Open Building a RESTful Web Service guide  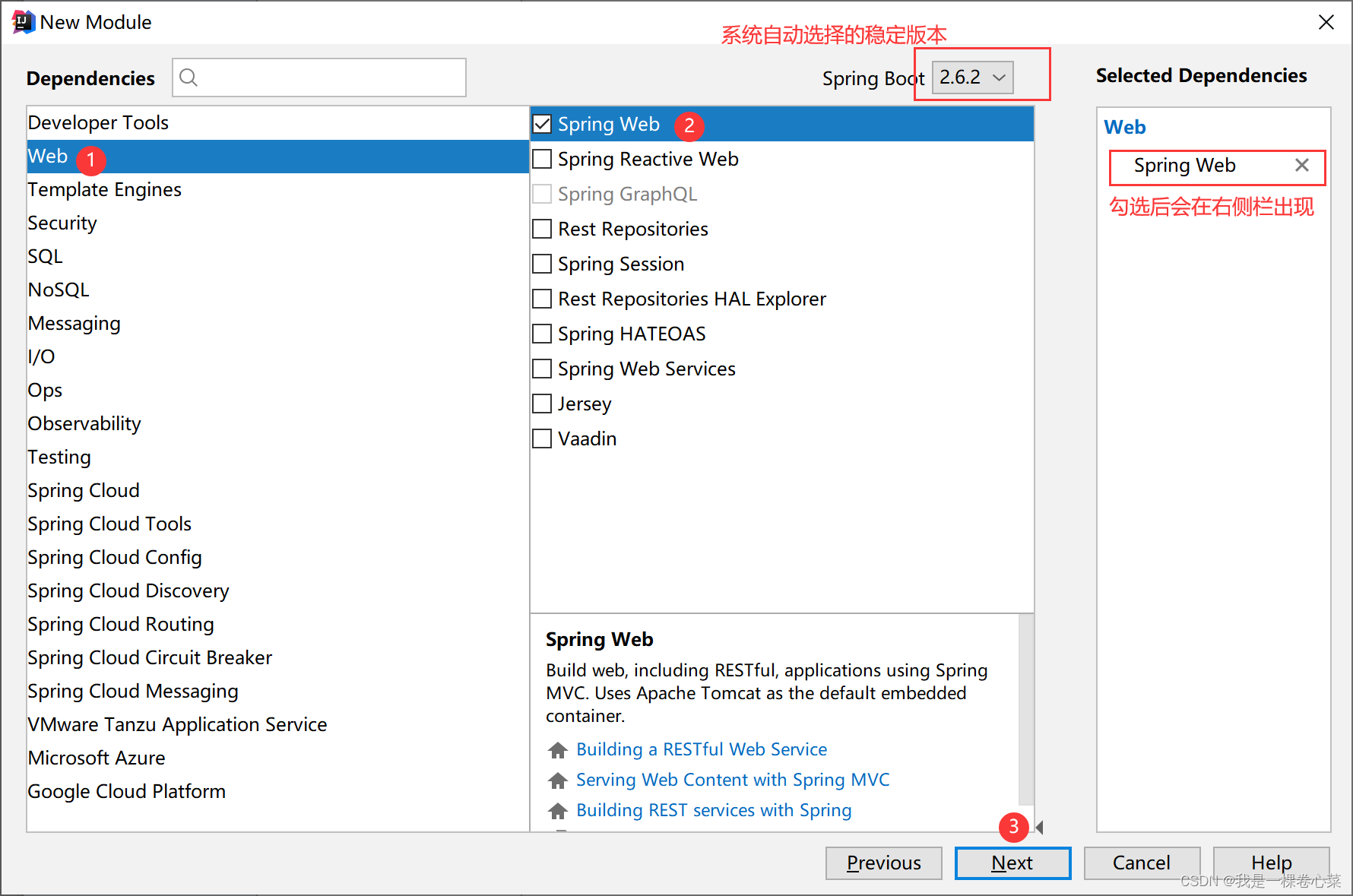702,750
